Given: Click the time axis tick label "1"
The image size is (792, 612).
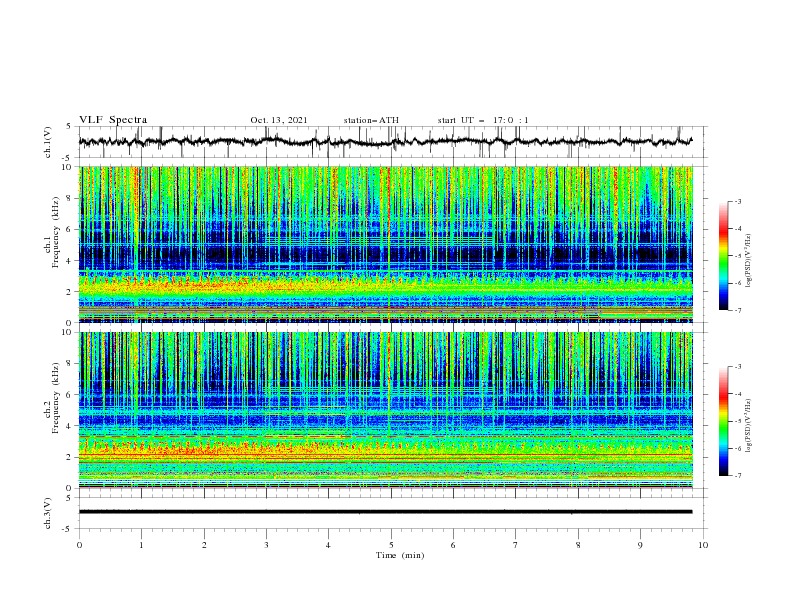Looking at the screenshot, I should pyautogui.click(x=141, y=545).
